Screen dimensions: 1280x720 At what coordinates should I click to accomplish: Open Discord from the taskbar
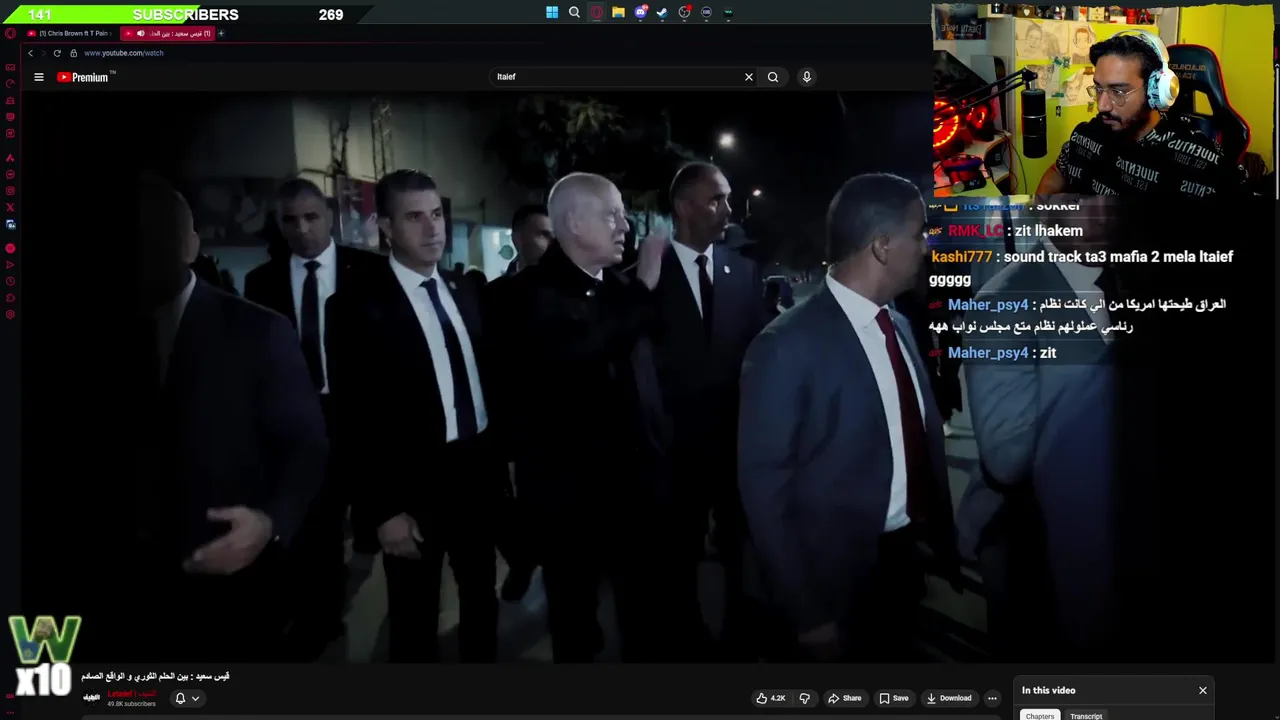pos(641,13)
